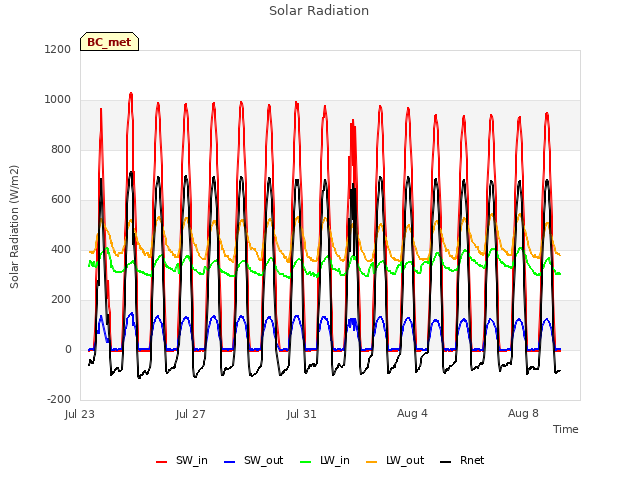This screenshot has width=640, height=480.
Task: Click the 800 y-axis tick label
Action: [x=61, y=150]
